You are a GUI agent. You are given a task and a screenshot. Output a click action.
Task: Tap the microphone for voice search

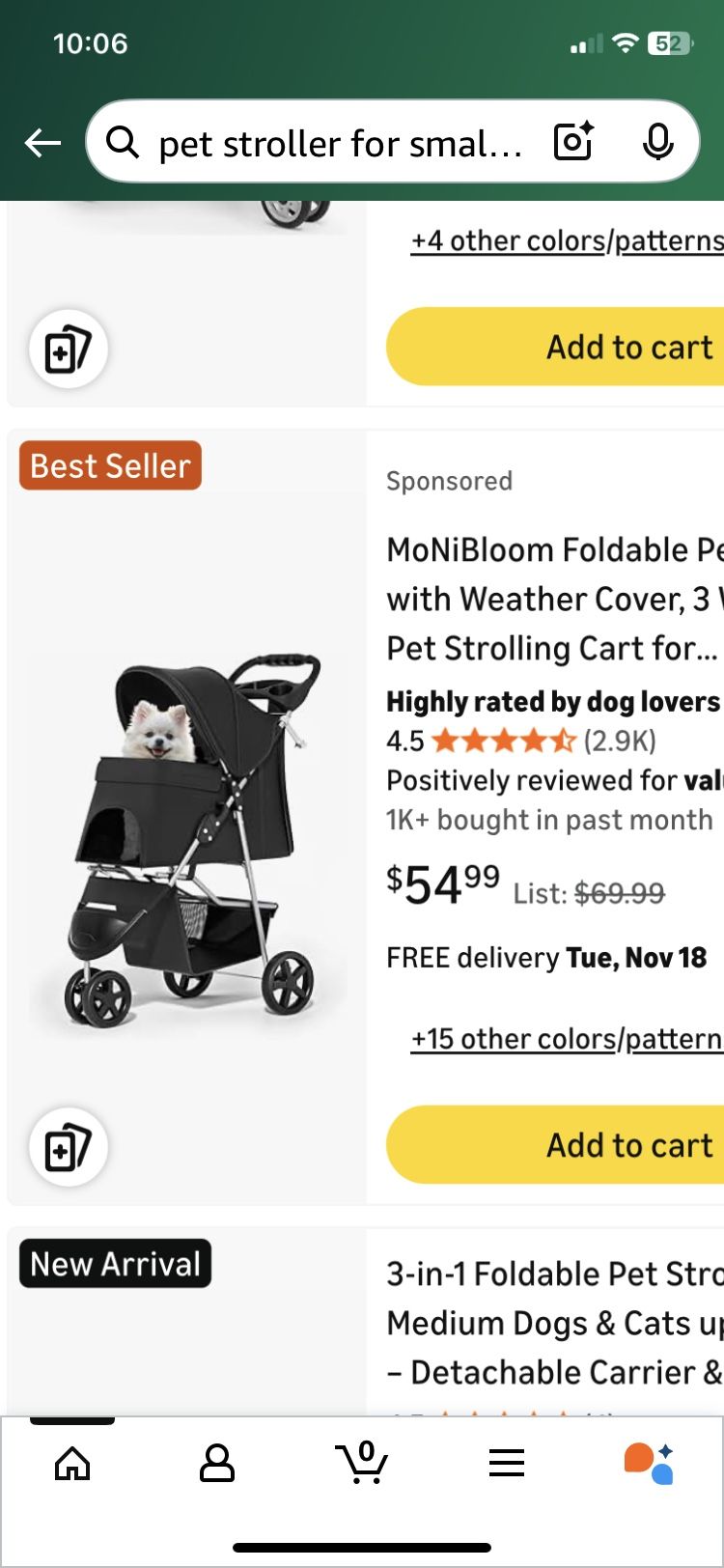tap(657, 141)
